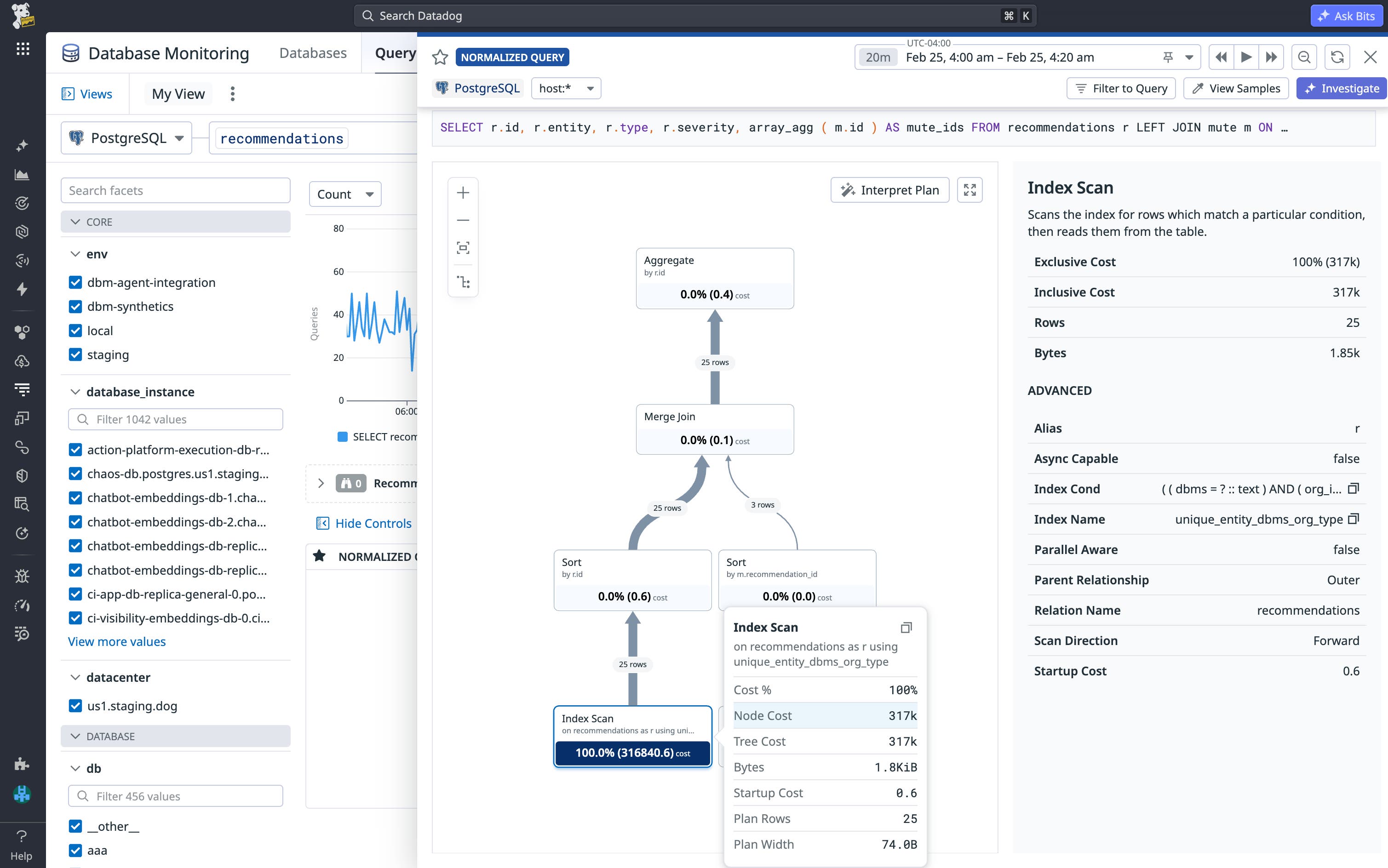1388x868 pixels.
Task: Open the host:* filter dropdown
Action: [x=566, y=88]
